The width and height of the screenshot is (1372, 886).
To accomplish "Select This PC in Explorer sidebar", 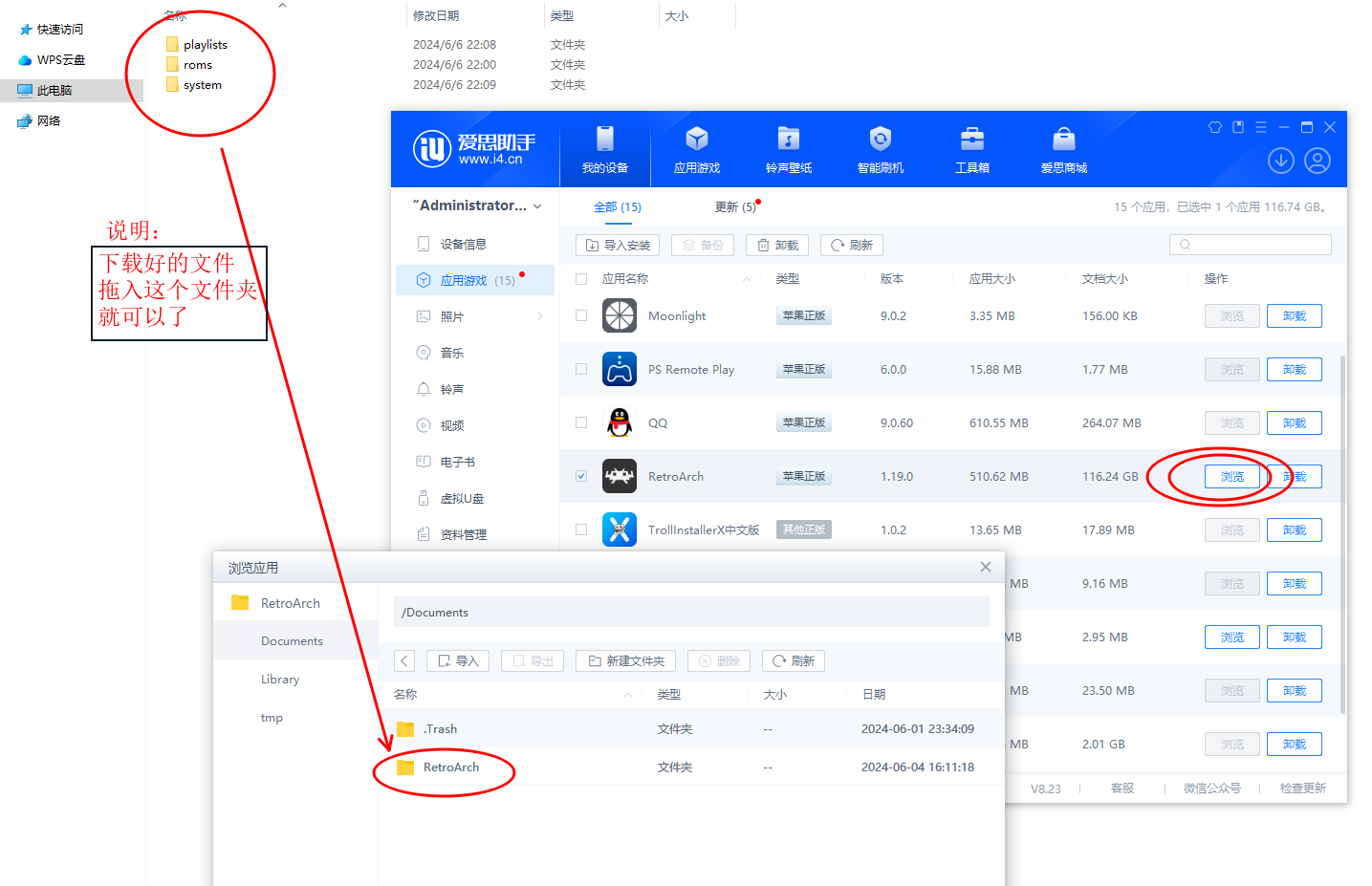I will coord(72,90).
